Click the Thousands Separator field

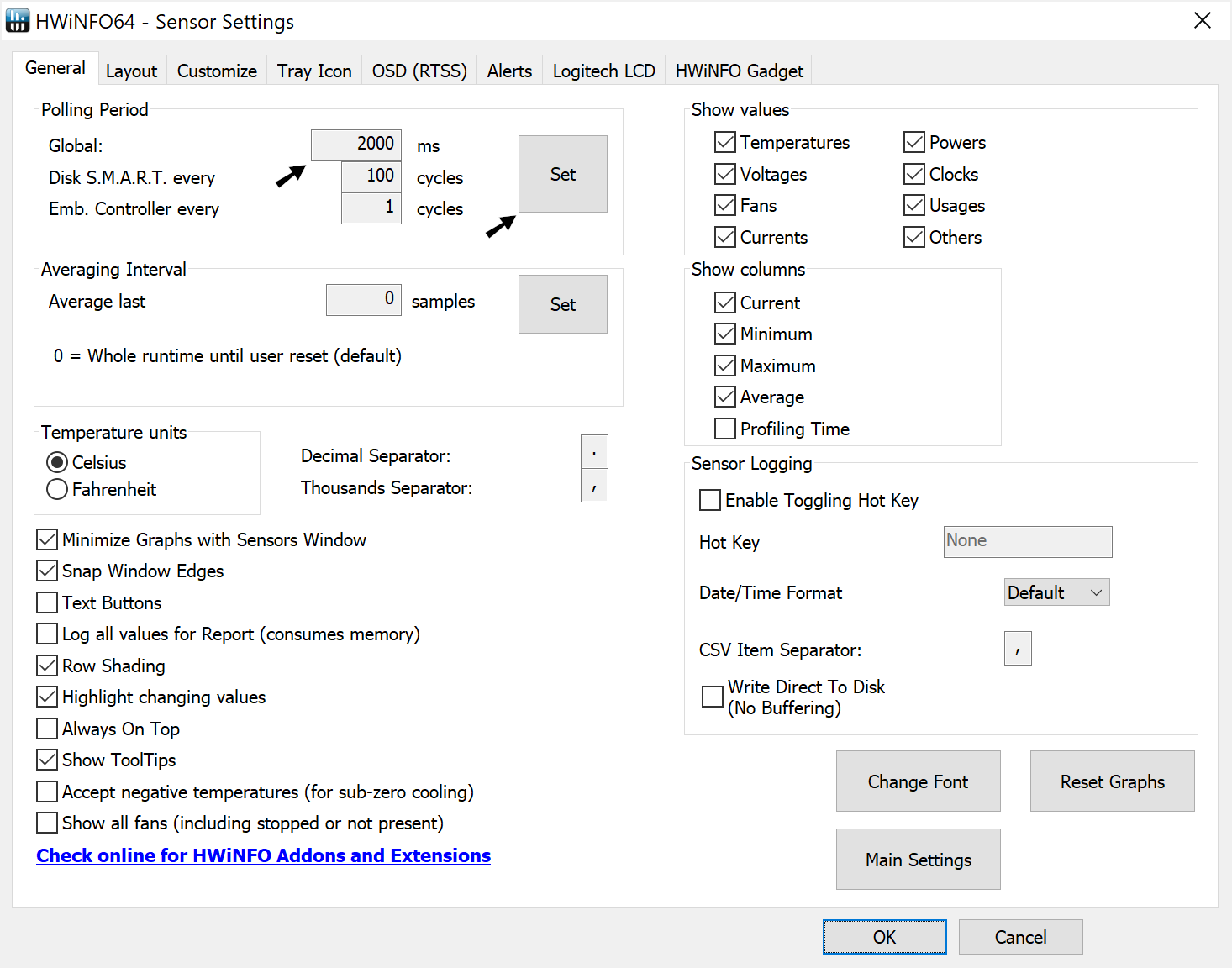click(594, 486)
